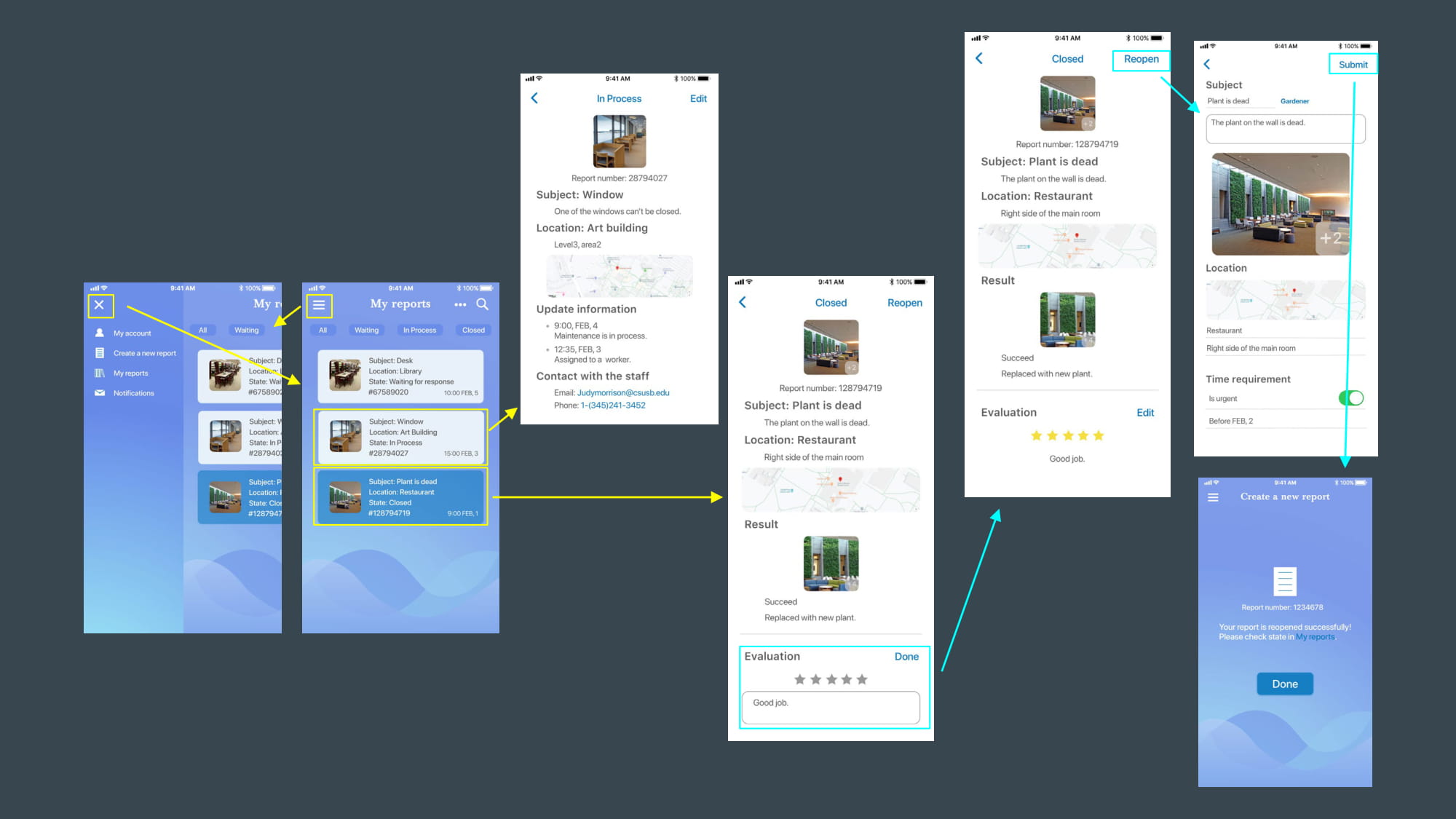Open Notifications in the side menu
The image size is (1456, 819).
pyautogui.click(x=133, y=393)
